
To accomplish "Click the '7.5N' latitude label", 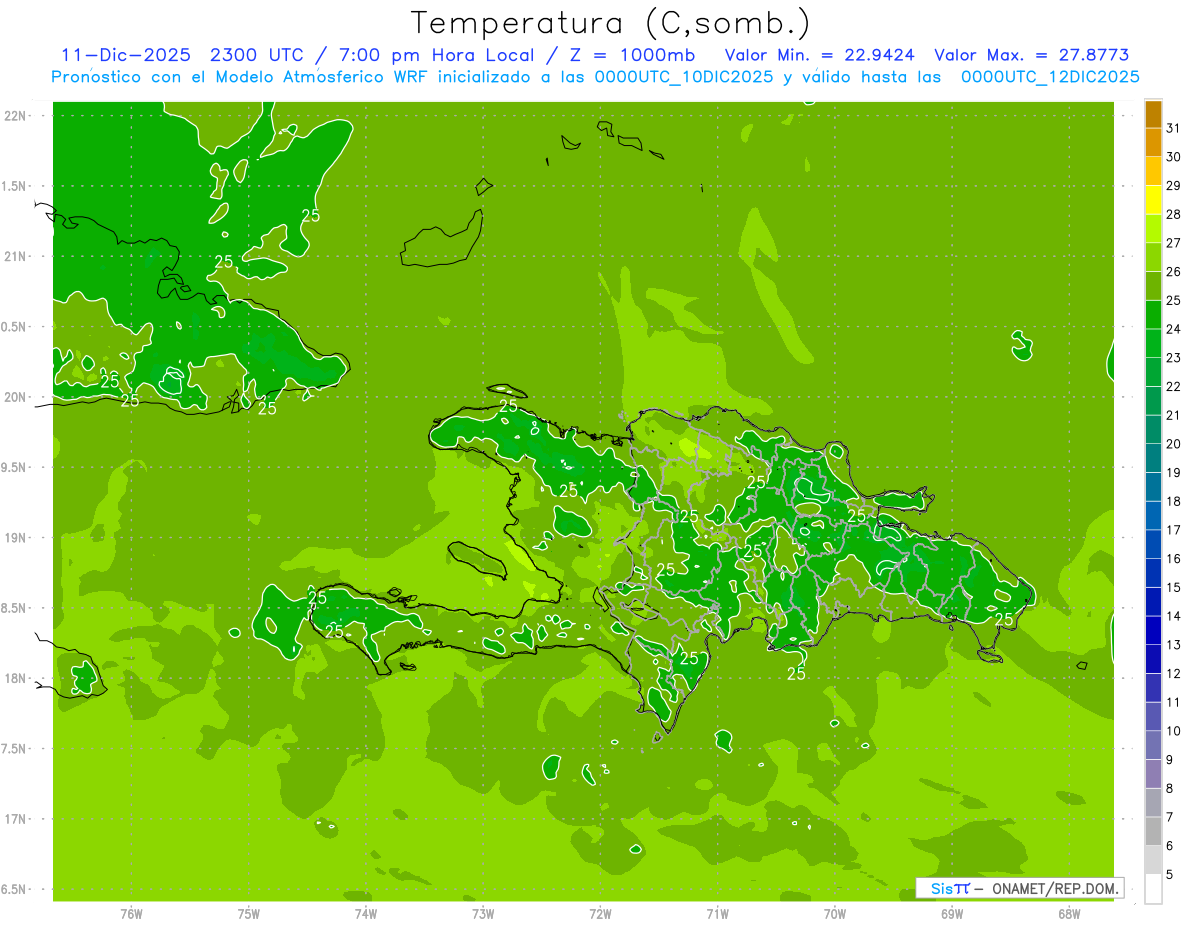I will pos(14,749).
